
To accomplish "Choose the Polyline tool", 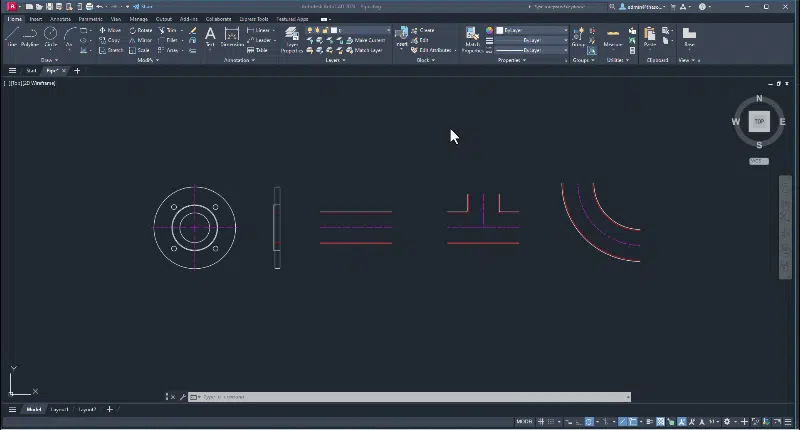I will click(30, 37).
